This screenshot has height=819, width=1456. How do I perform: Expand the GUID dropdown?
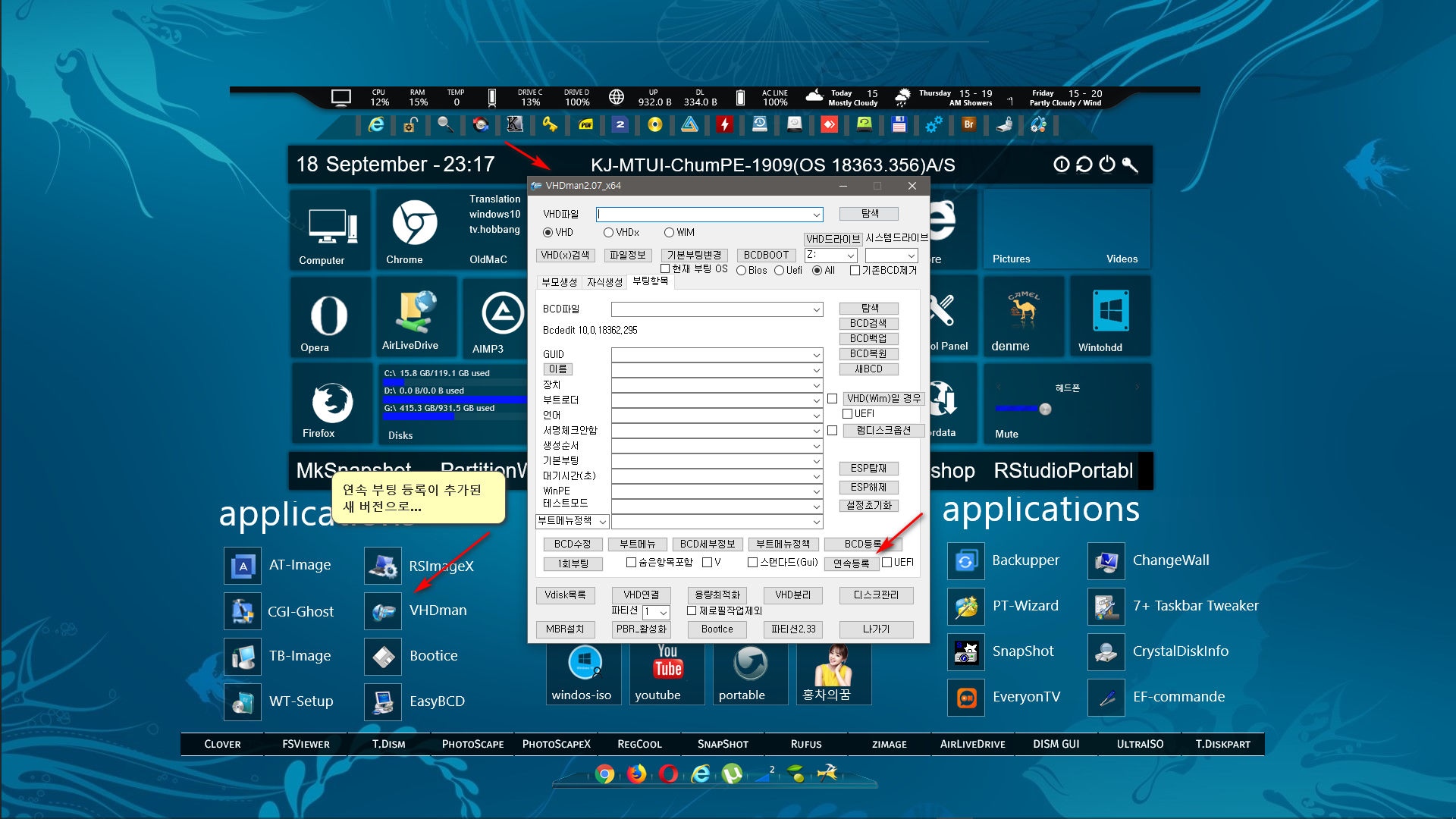pyautogui.click(x=816, y=355)
